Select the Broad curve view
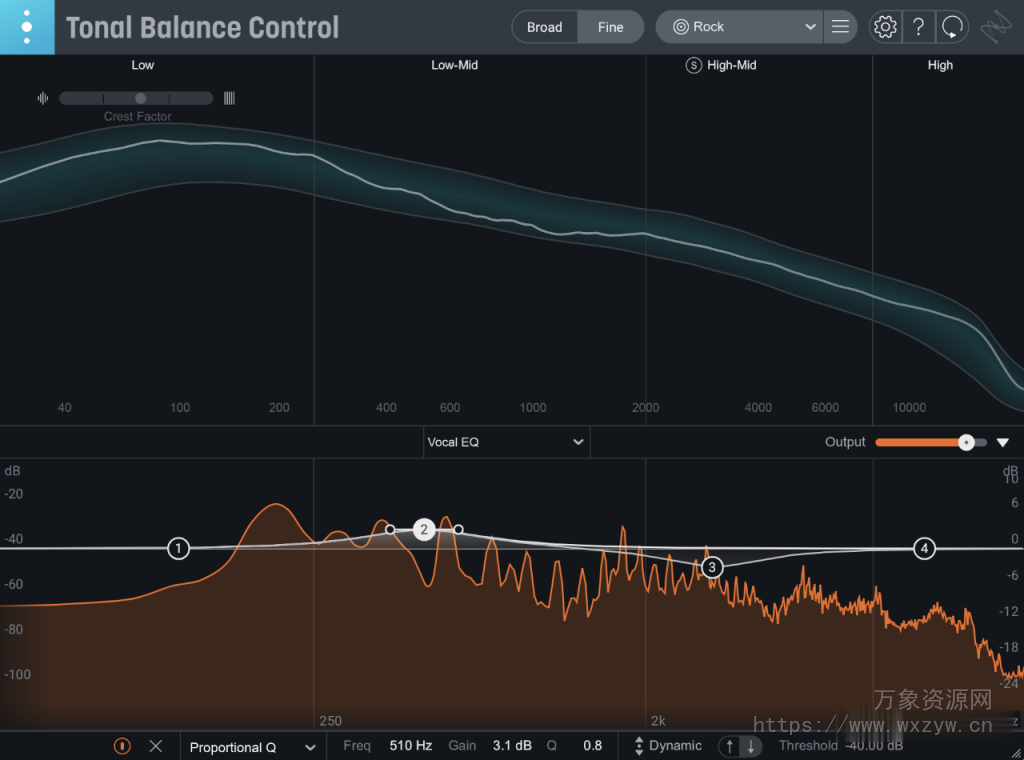The image size is (1024, 760). pyautogui.click(x=545, y=27)
